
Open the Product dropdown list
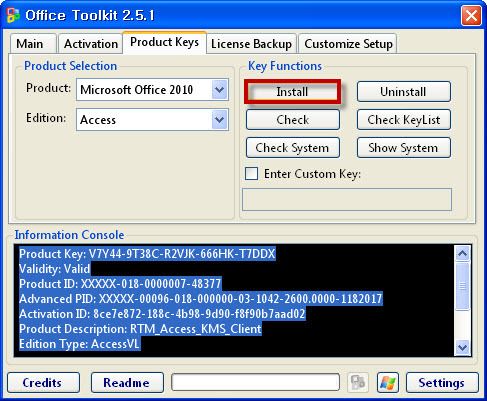click(219, 89)
